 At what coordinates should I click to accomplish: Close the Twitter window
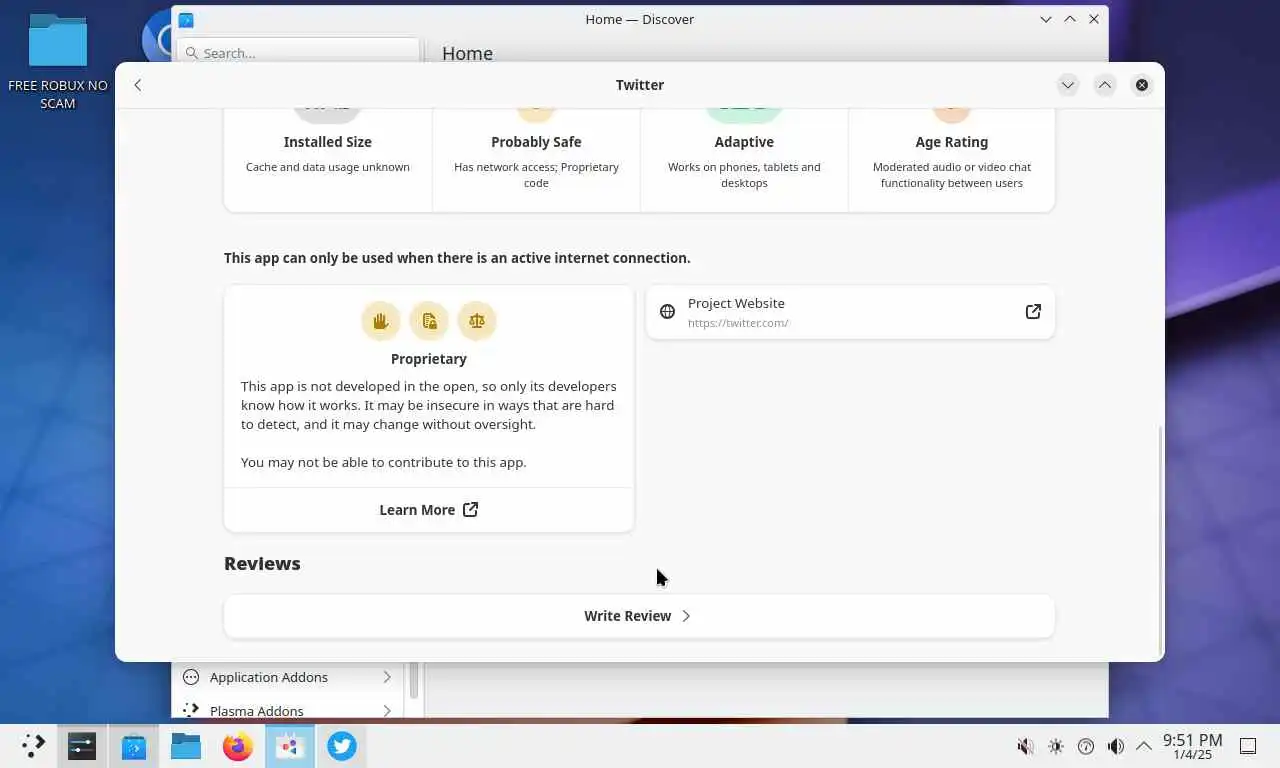[x=1142, y=85]
